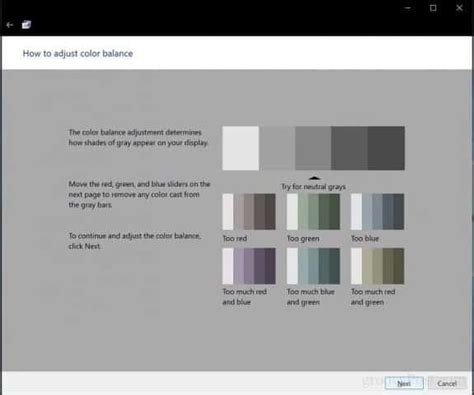
Task: Close the calibration window
Action: (459, 8)
